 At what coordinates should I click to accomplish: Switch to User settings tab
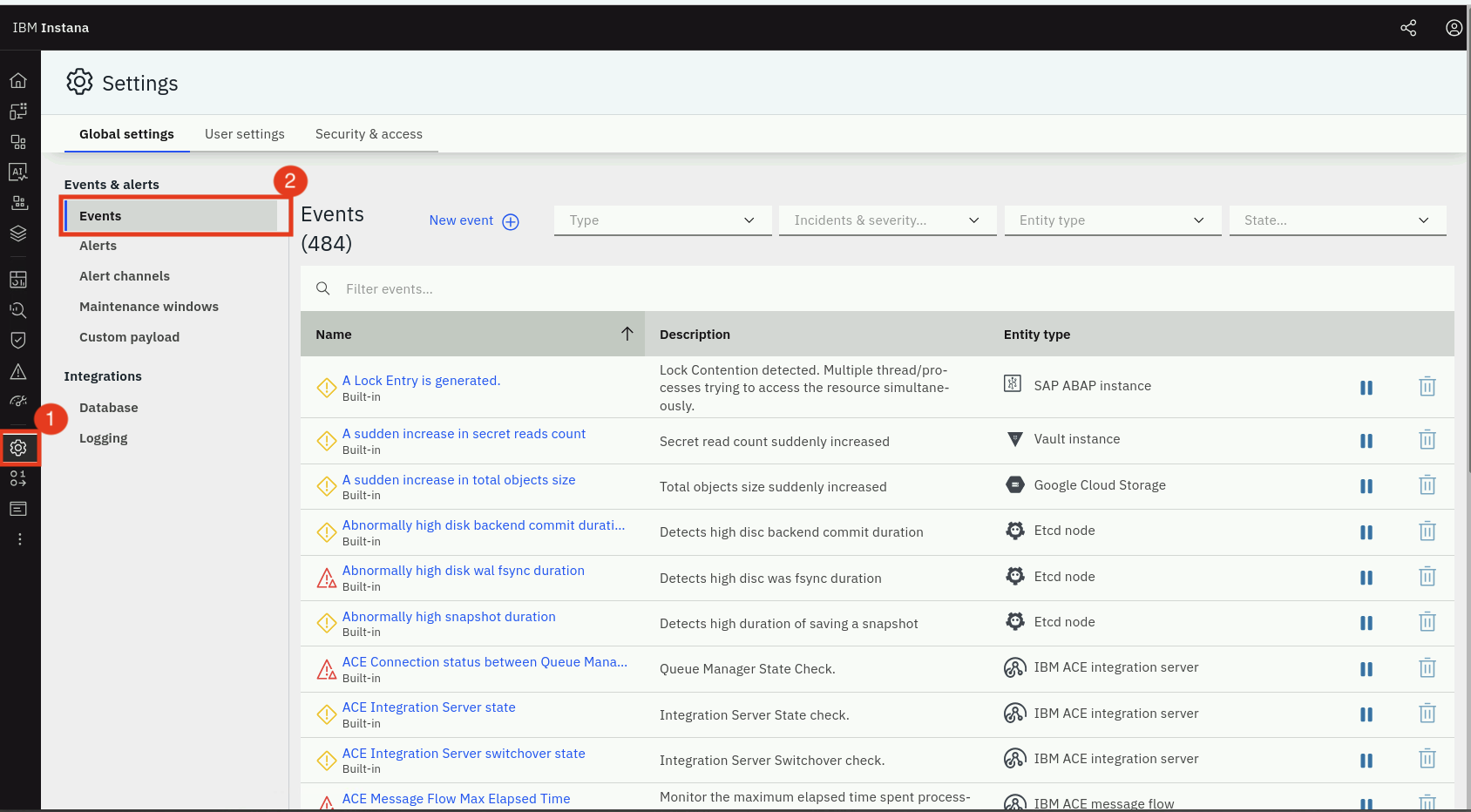(245, 134)
